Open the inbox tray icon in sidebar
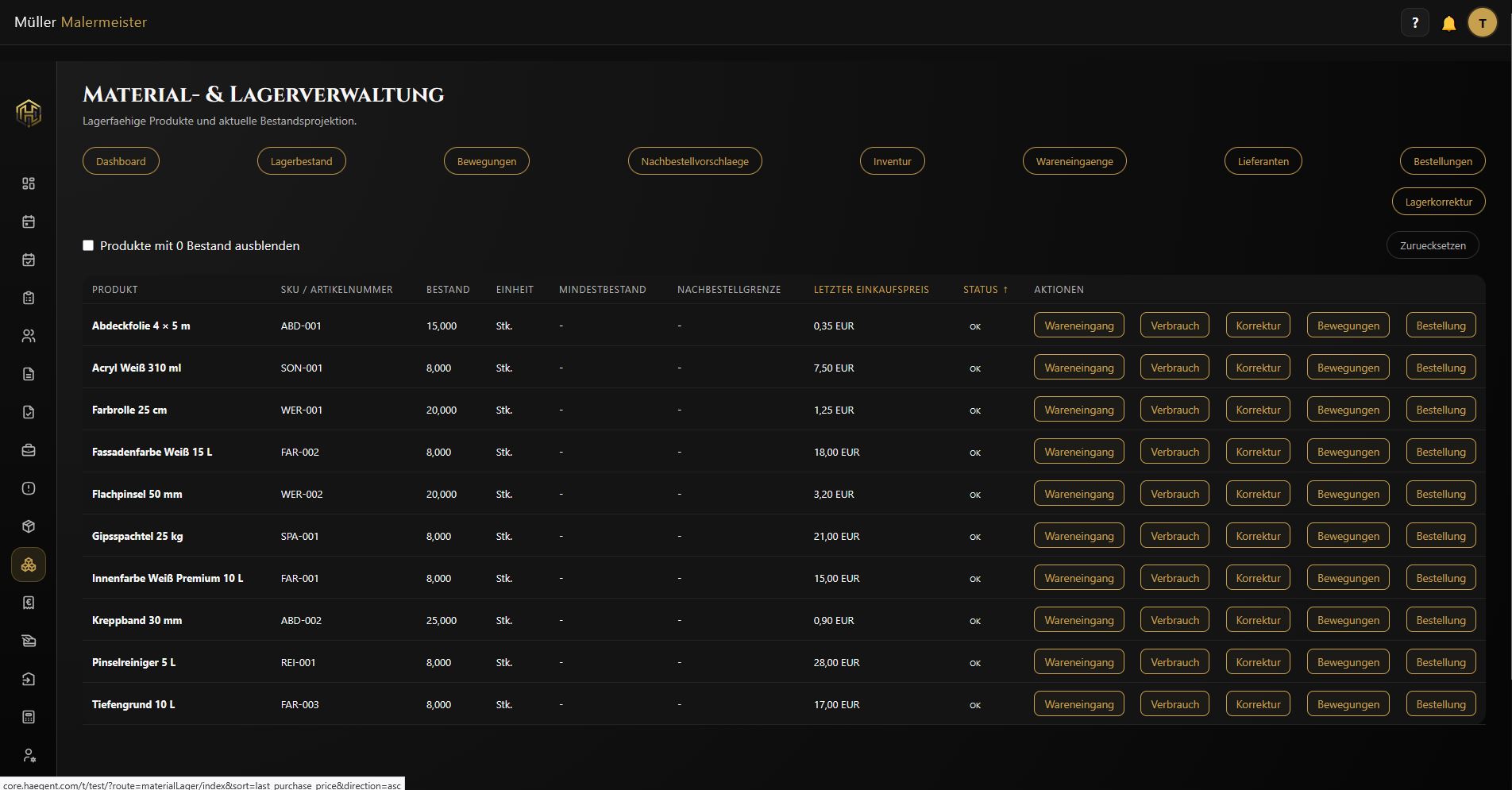 29,641
